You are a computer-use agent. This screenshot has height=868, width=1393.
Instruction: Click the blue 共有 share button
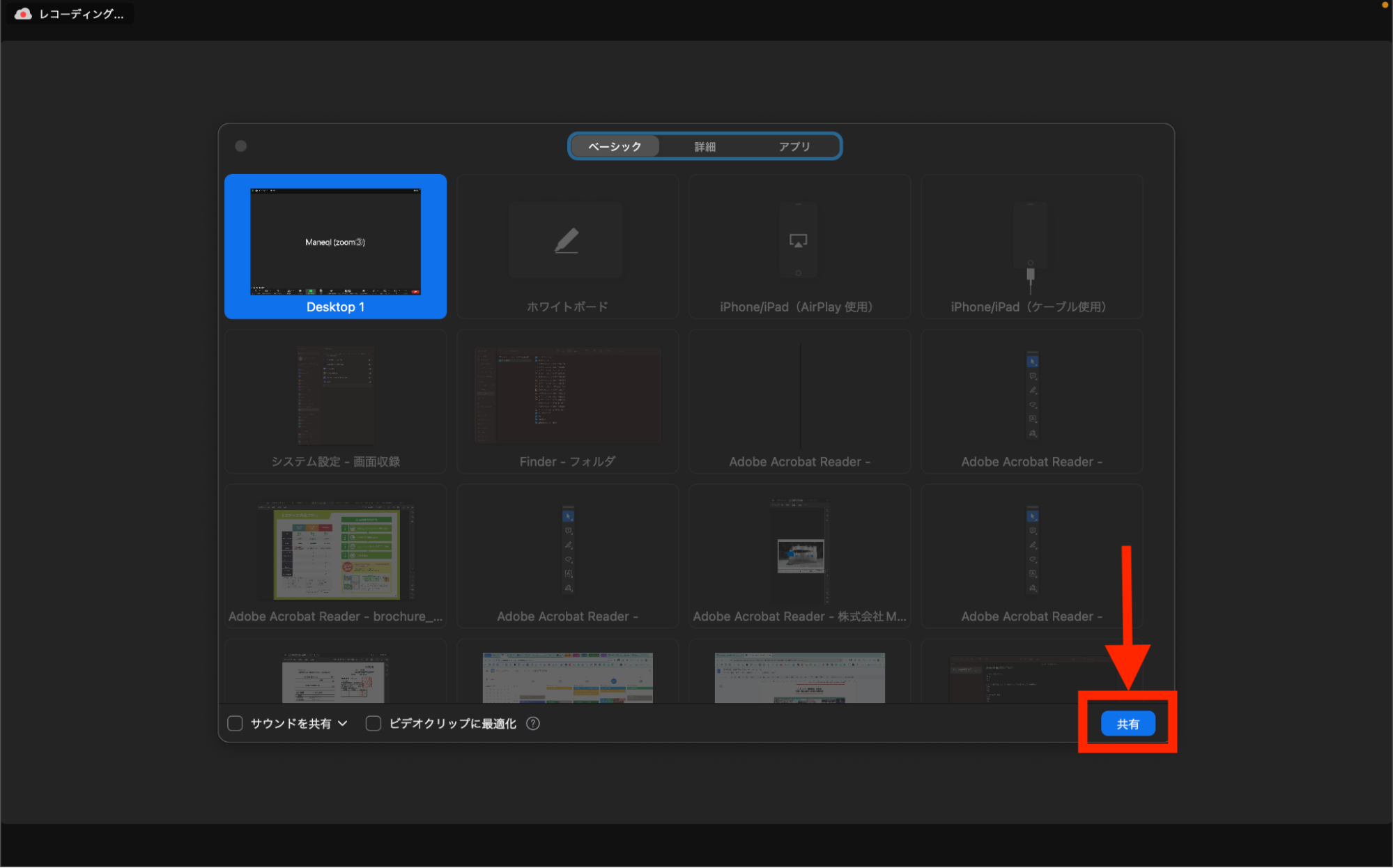click(x=1128, y=724)
